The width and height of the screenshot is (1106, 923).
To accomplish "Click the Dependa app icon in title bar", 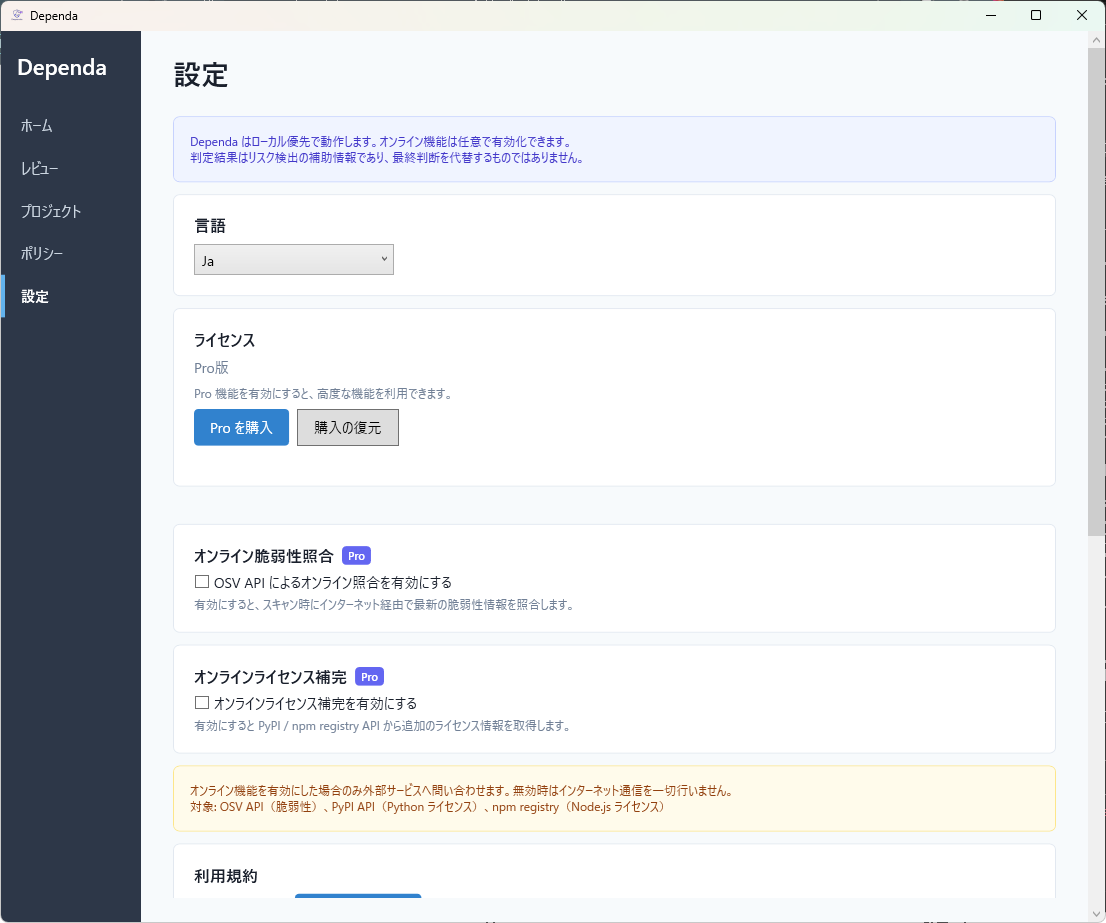I will tap(17, 15).
